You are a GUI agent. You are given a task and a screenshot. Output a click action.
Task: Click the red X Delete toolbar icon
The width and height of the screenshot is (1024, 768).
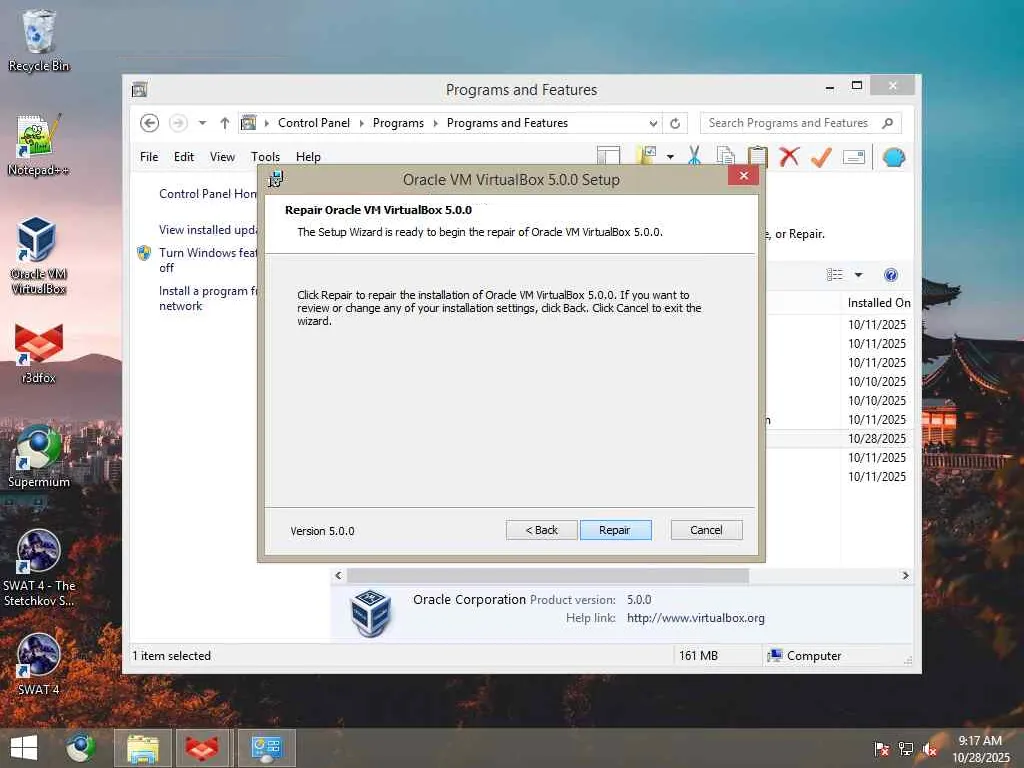point(790,157)
